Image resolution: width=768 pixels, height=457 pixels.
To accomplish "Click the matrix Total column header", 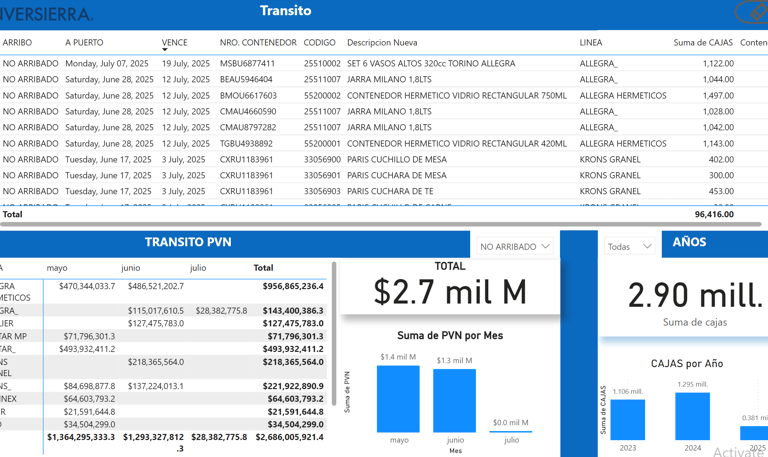I will click(x=263, y=268).
